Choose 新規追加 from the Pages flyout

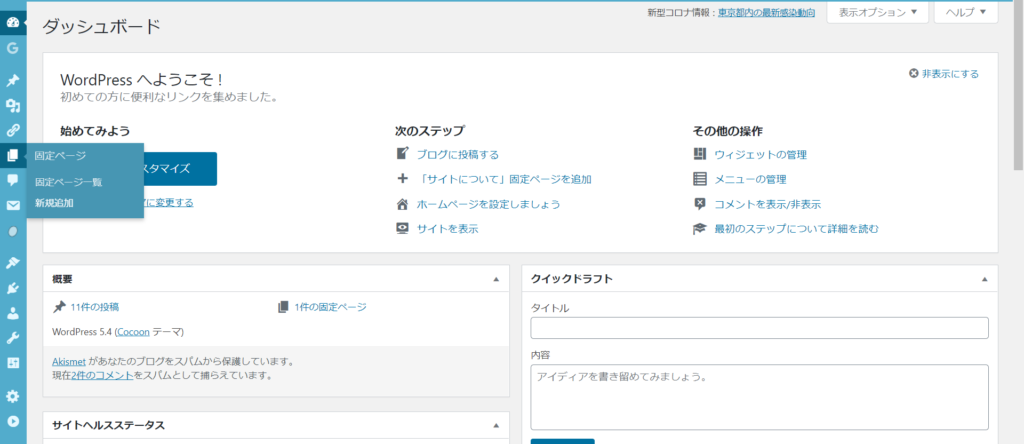pyautogui.click(x=54, y=202)
